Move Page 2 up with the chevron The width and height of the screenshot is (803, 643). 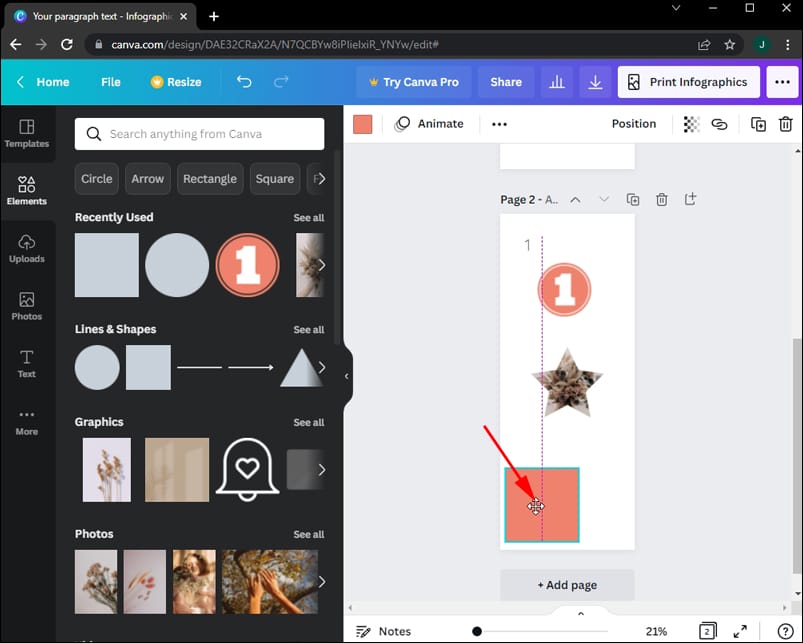(x=575, y=199)
